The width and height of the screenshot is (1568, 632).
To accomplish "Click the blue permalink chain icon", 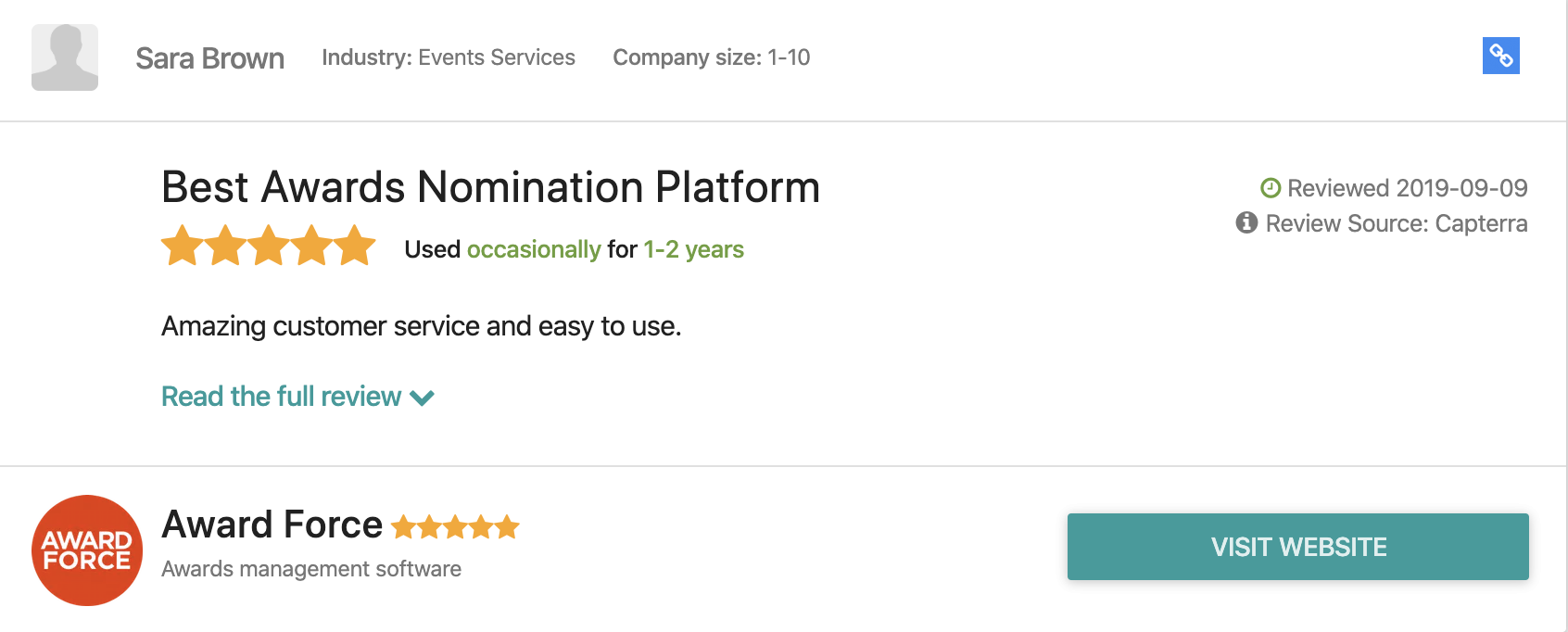I will [x=1500, y=56].
